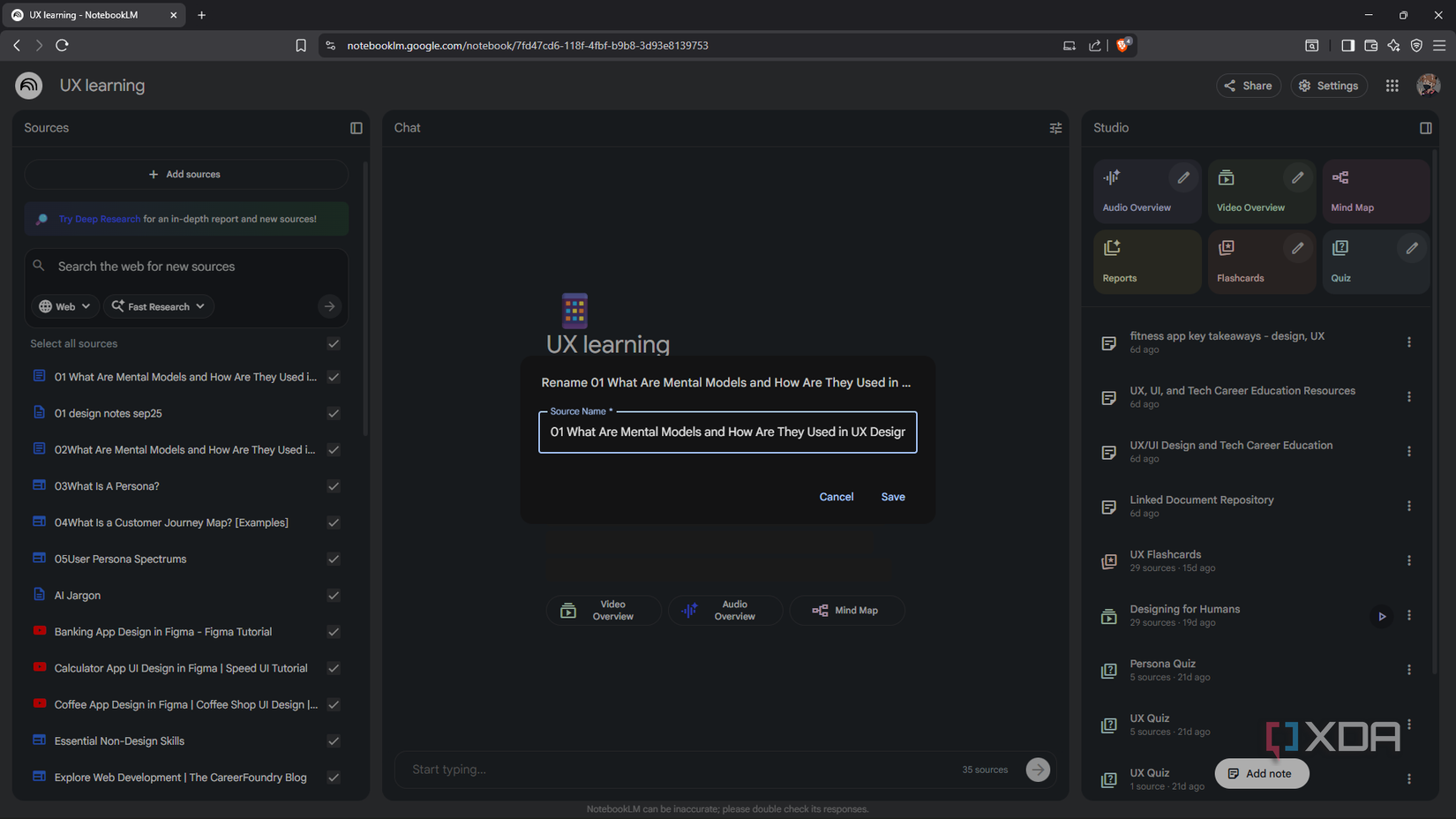
Task: Uncheck the 05User Persona Spectrums source
Action: click(x=334, y=559)
